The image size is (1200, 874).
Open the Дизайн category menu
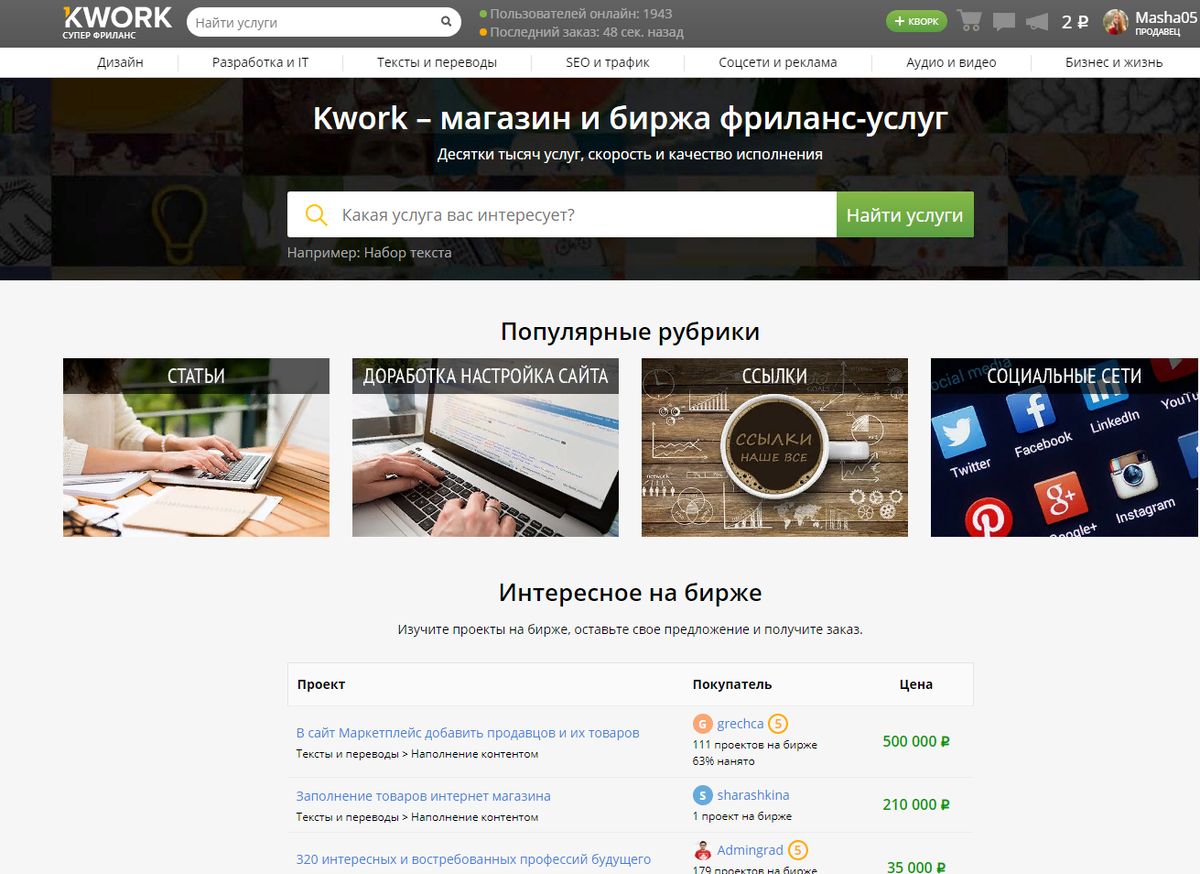pyautogui.click(x=120, y=62)
